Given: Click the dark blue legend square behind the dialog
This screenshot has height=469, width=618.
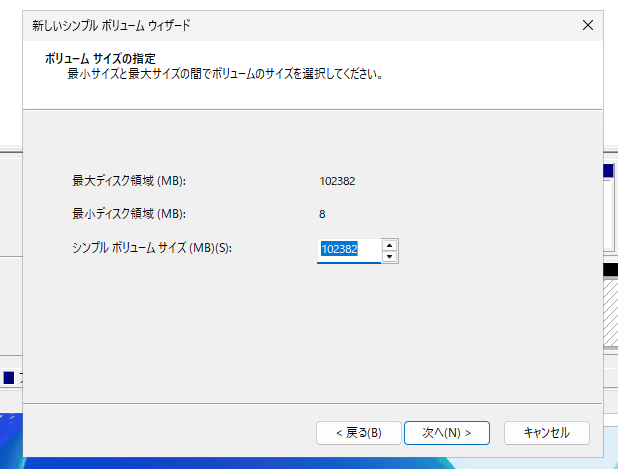Looking at the screenshot, I should click(9, 378).
